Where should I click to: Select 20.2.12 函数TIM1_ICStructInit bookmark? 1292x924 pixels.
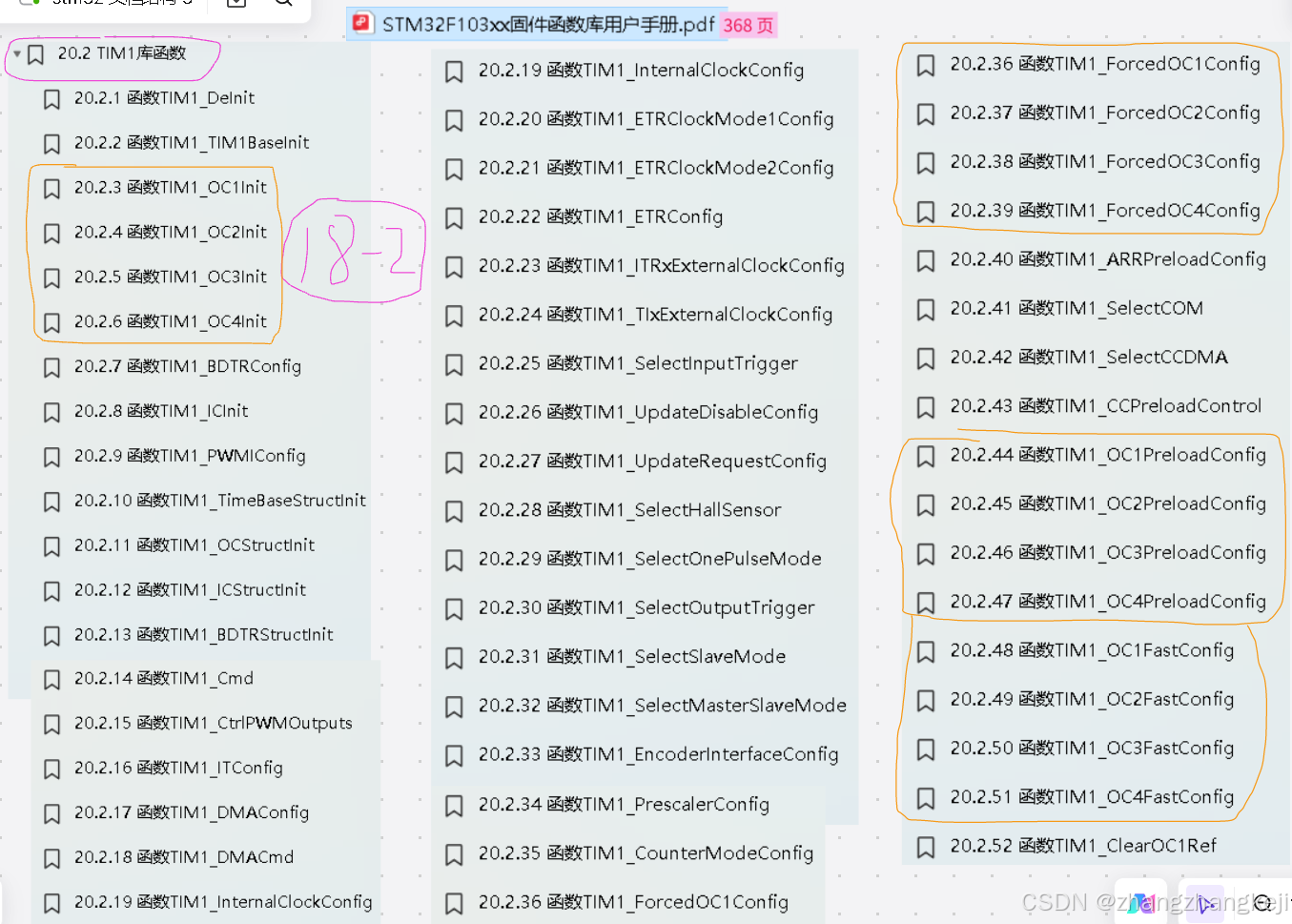191,591
